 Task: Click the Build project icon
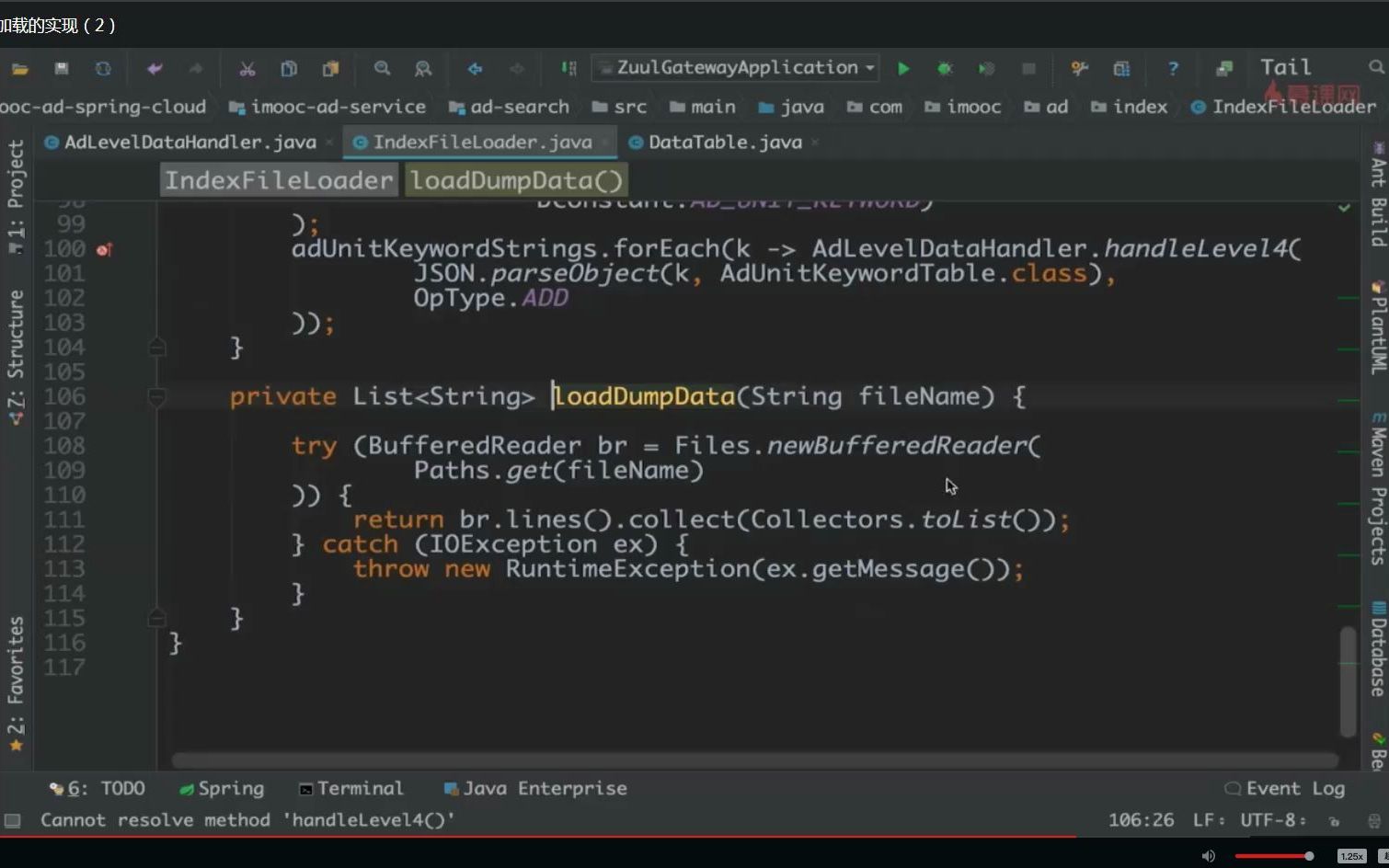pos(568,69)
